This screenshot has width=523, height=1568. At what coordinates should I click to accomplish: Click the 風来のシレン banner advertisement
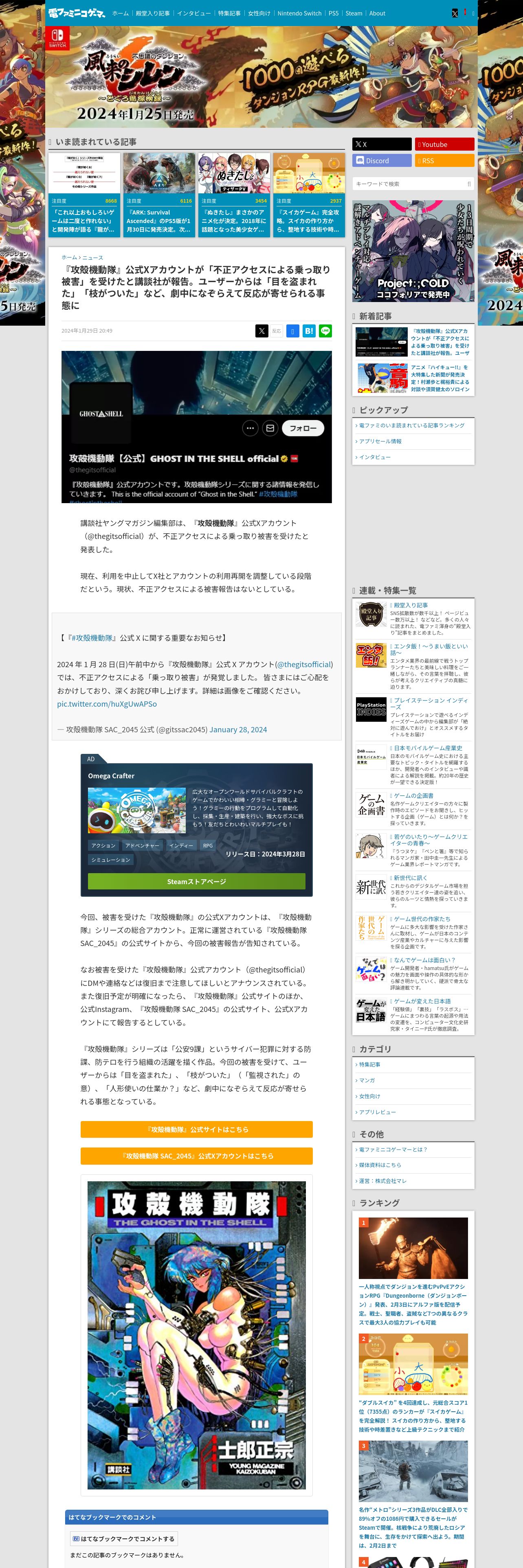261,77
